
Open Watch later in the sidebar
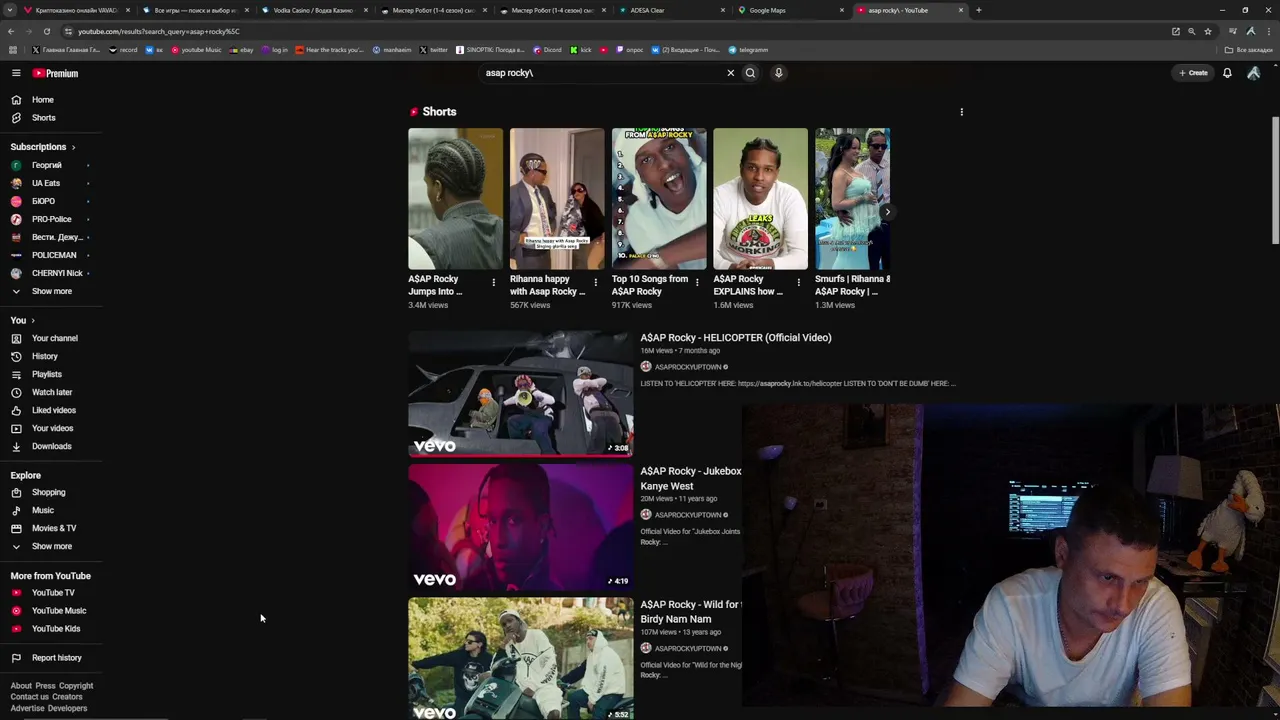[x=51, y=392]
